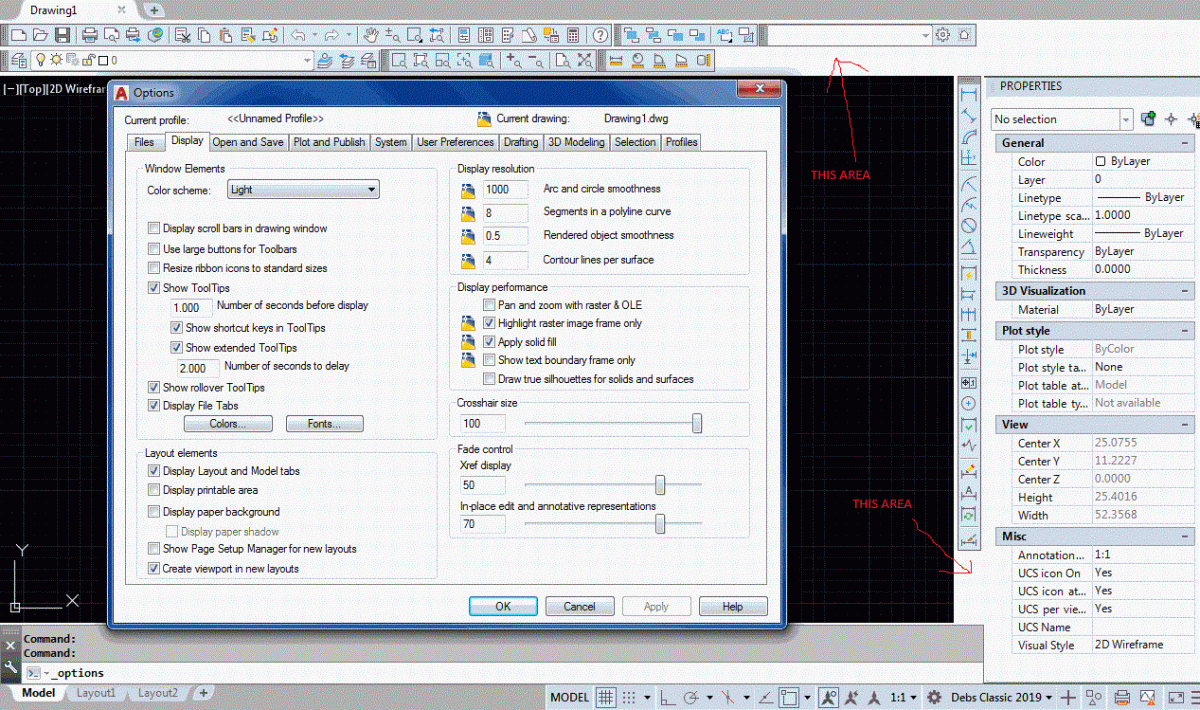Image resolution: width=1200 pixels, height=710 pixels.
Task: Uncheck Show rollover ToolTips
Action: point(154,388)
